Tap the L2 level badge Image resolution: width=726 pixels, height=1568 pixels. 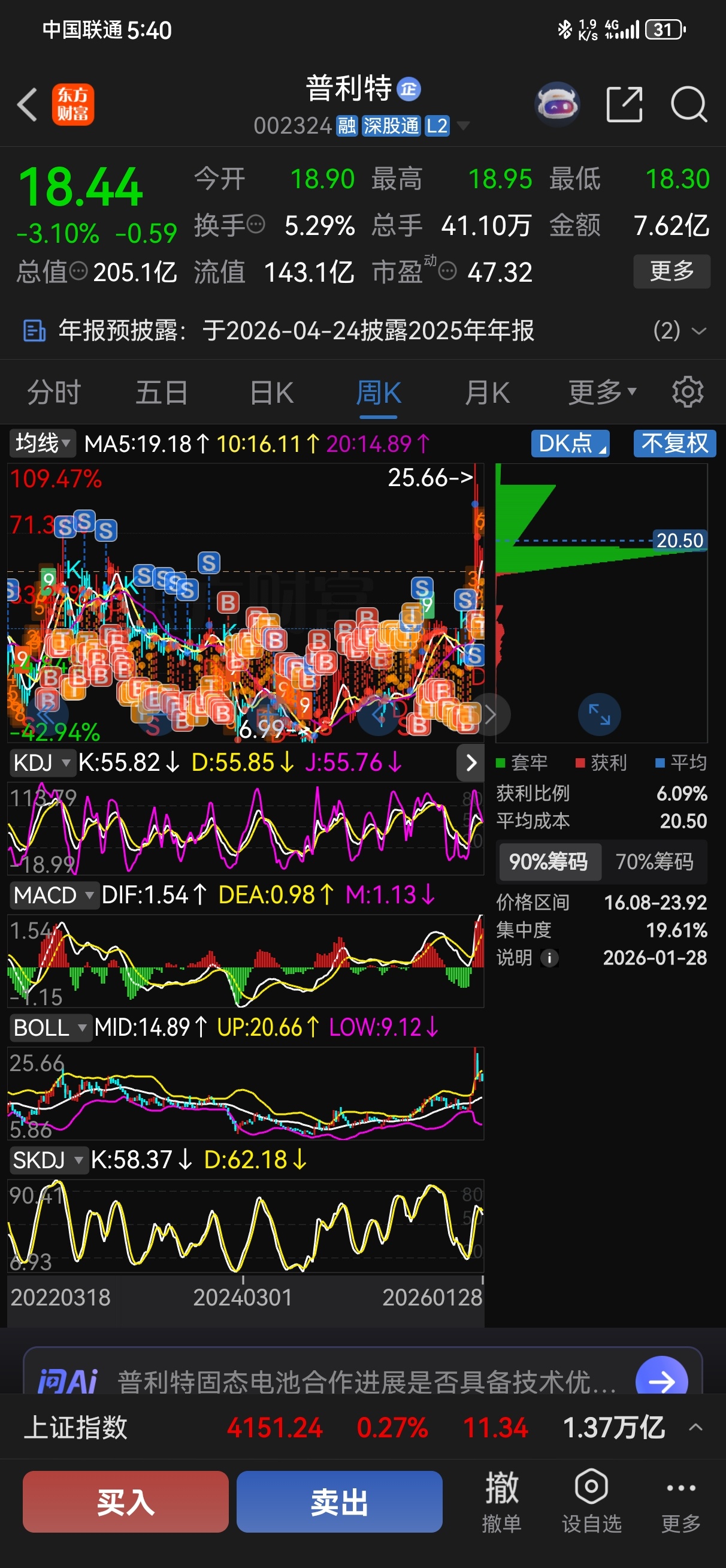click(437, 126)
